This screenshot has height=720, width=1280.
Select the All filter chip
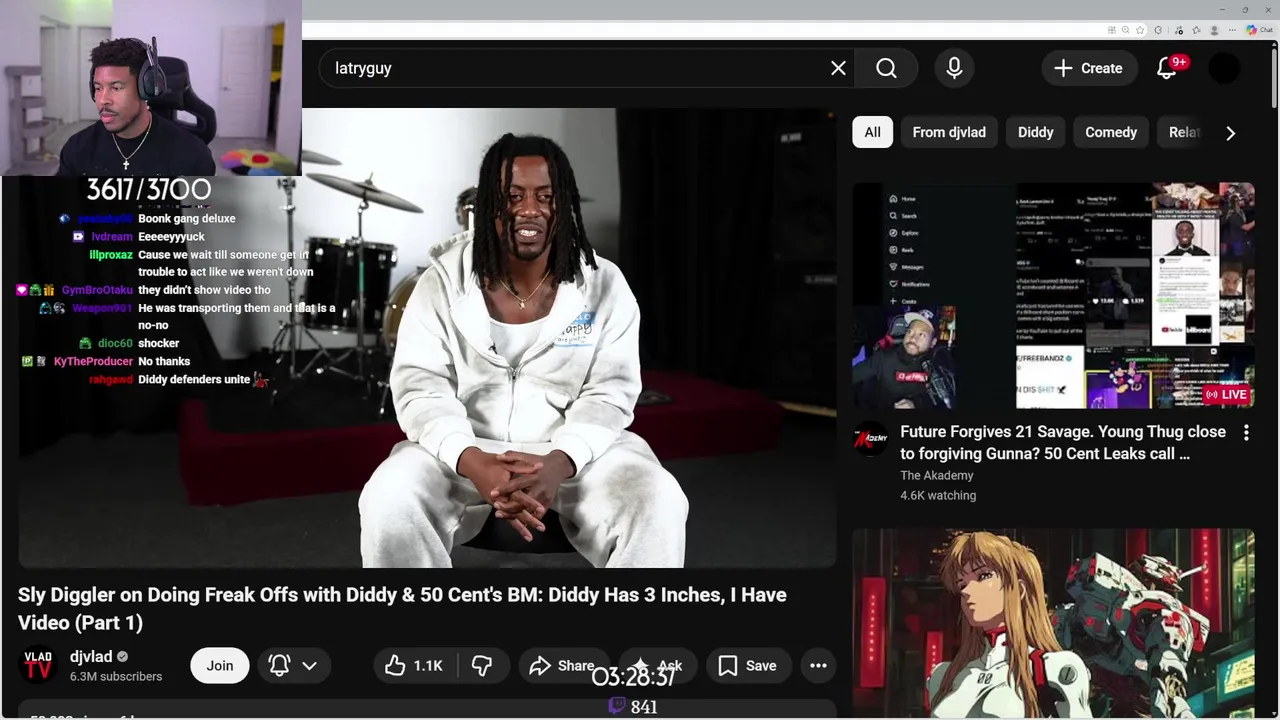[872, 132]
